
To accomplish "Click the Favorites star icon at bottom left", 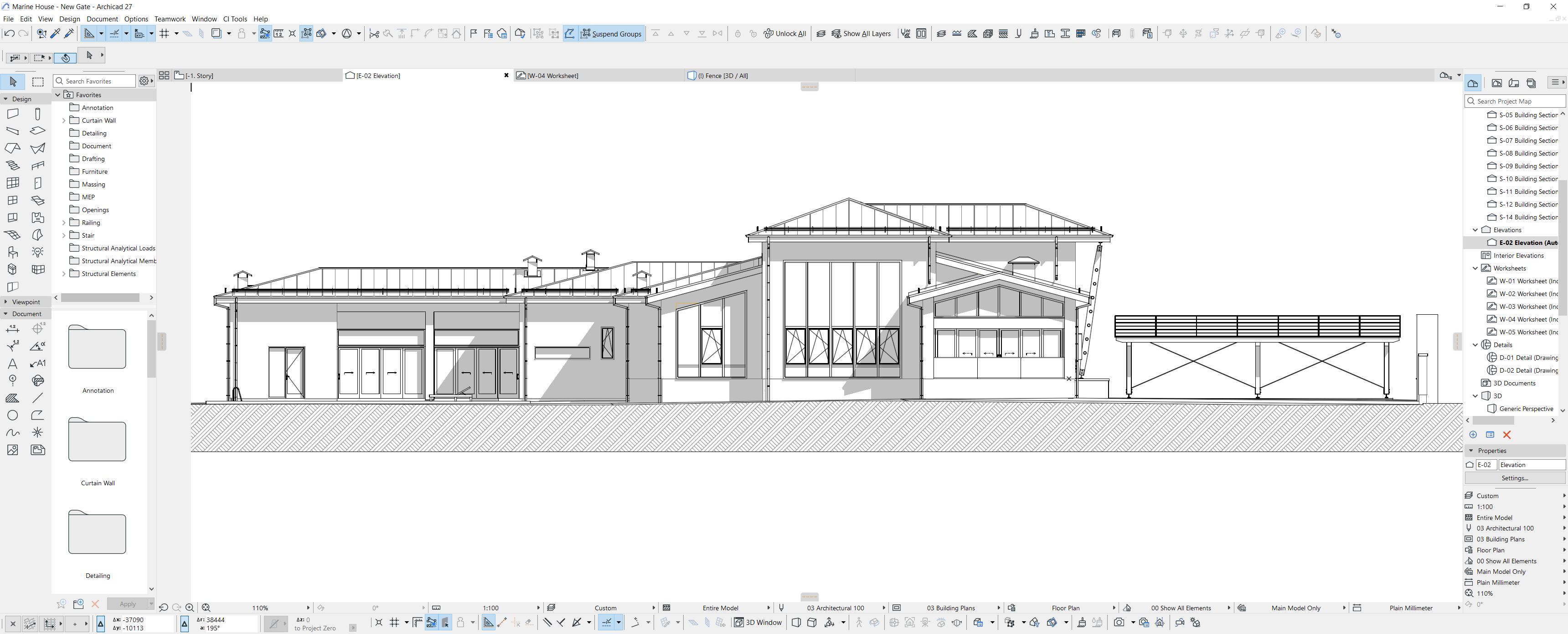I will click(x=61, y=603).
